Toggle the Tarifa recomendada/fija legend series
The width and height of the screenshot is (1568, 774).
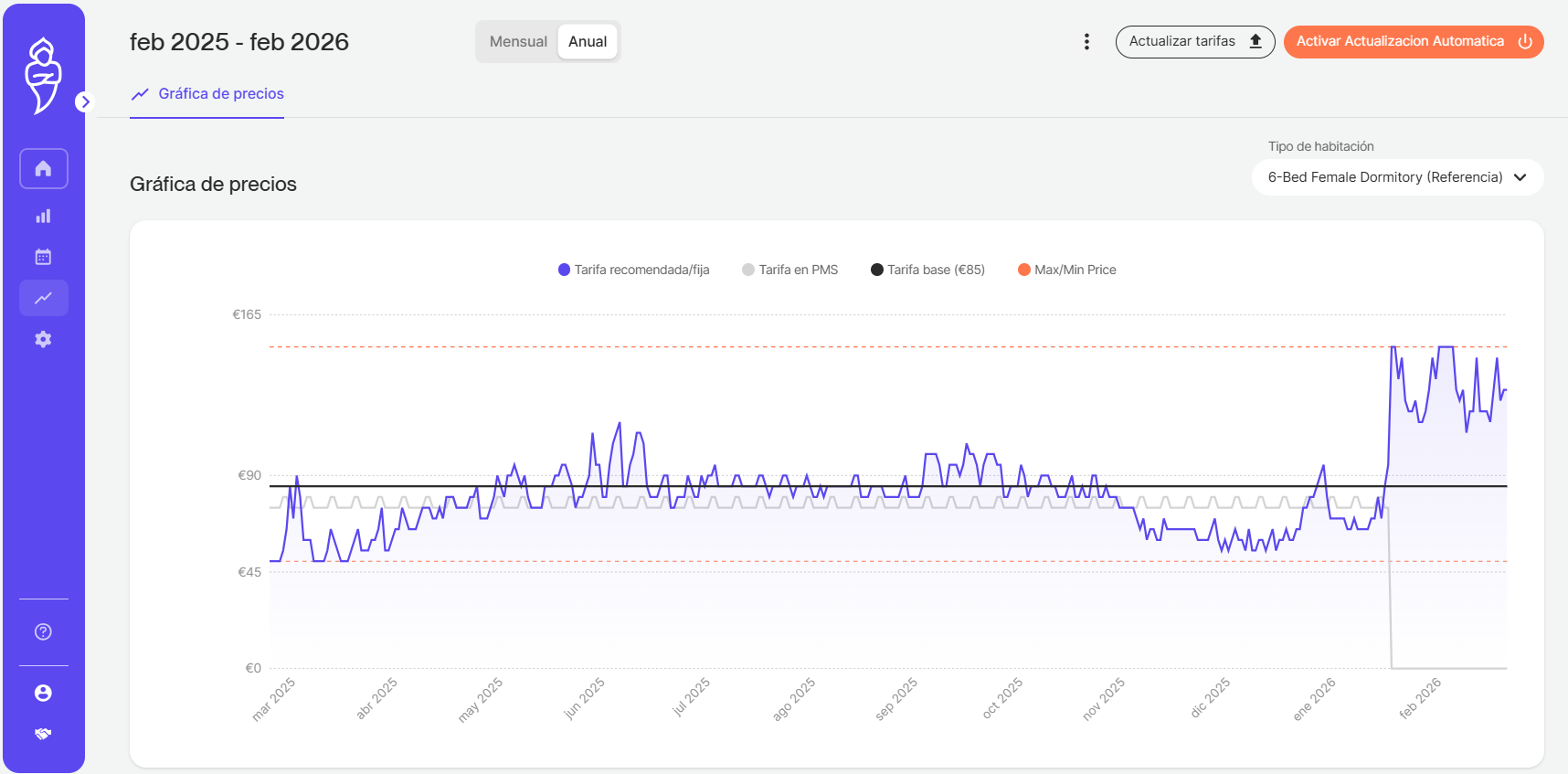pyautogui.click(x=633, y=270)
